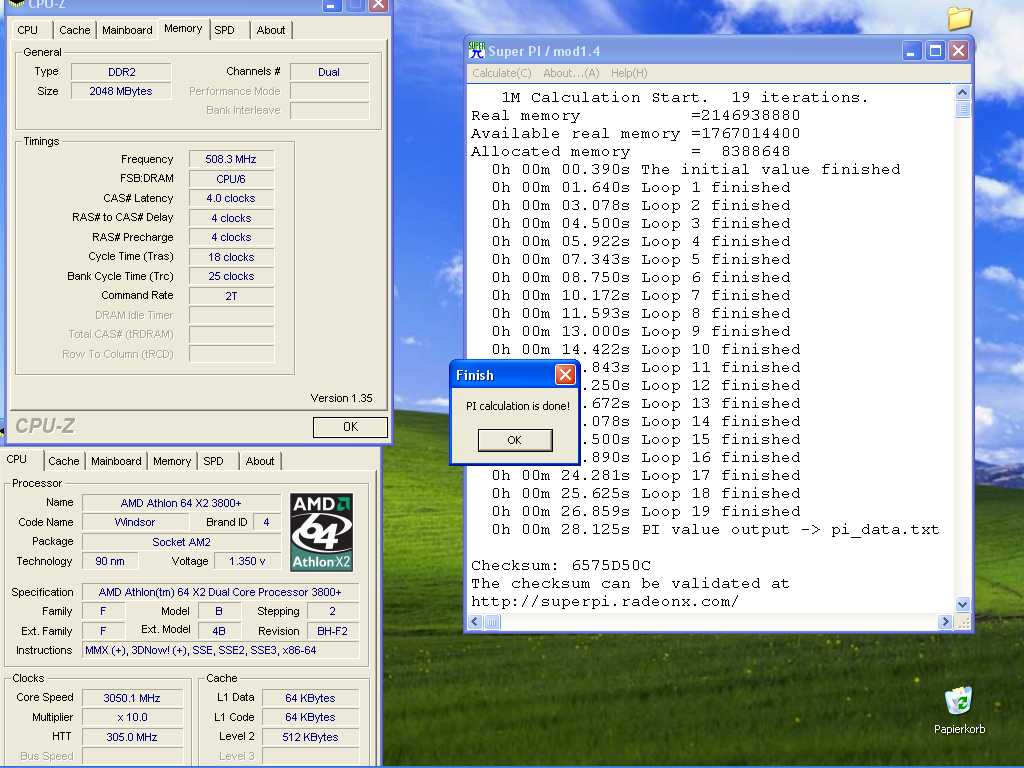Click the Cycle Time (Tras) value 18 clocks

(x=231, y=257)
